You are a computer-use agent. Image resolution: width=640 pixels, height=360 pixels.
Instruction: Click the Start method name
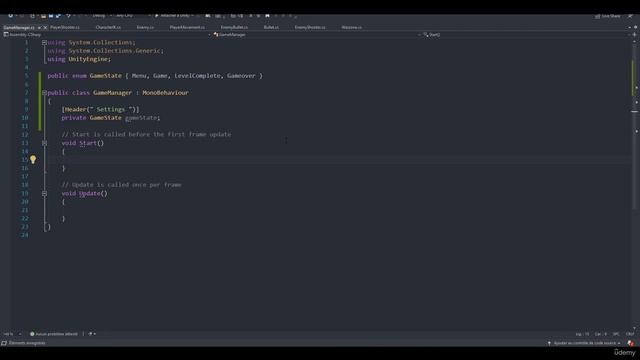click(x=88, y=143)
